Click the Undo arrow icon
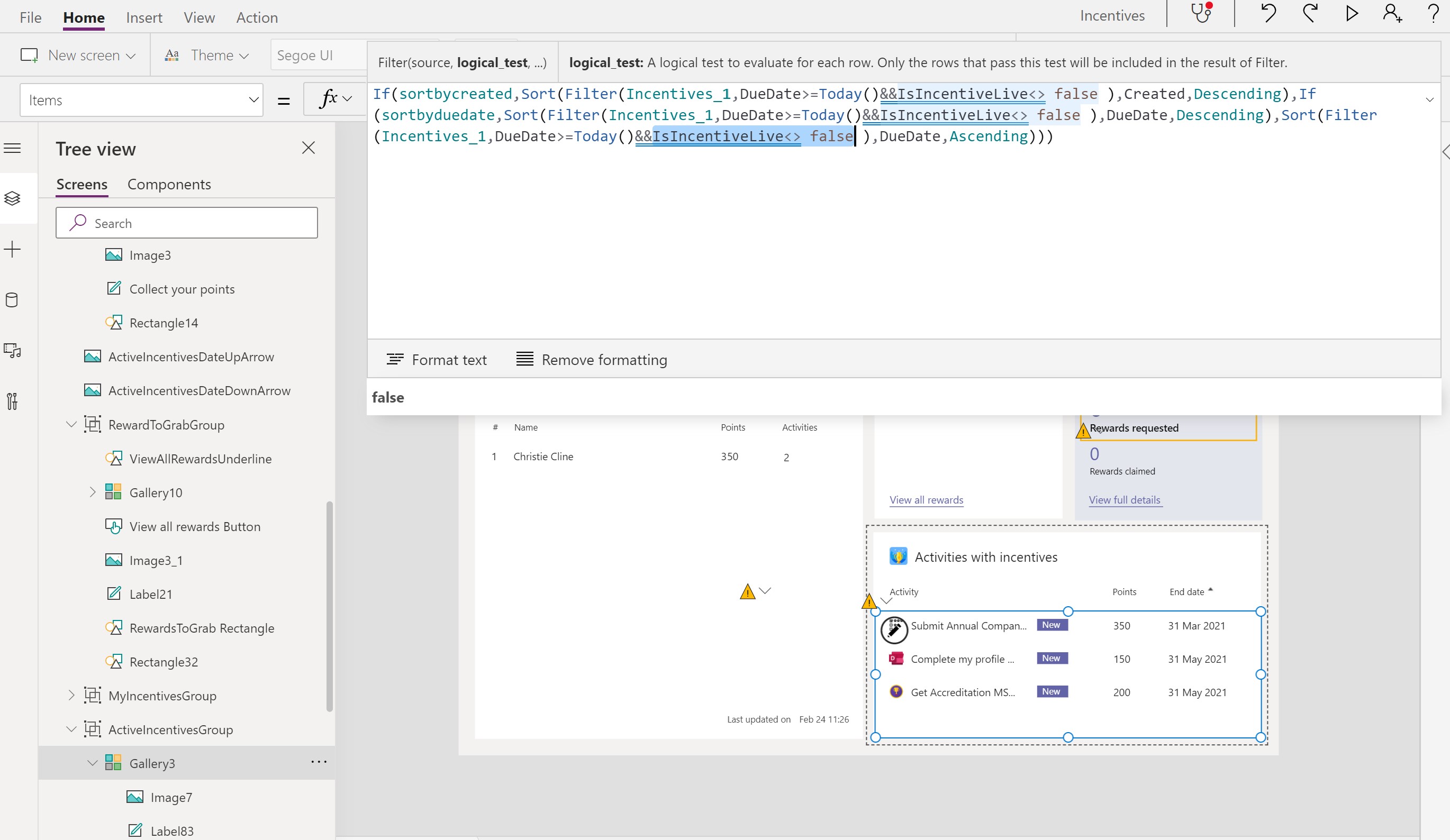The width and height of the screenshot is (1450, 840). tap(1268, 14)
